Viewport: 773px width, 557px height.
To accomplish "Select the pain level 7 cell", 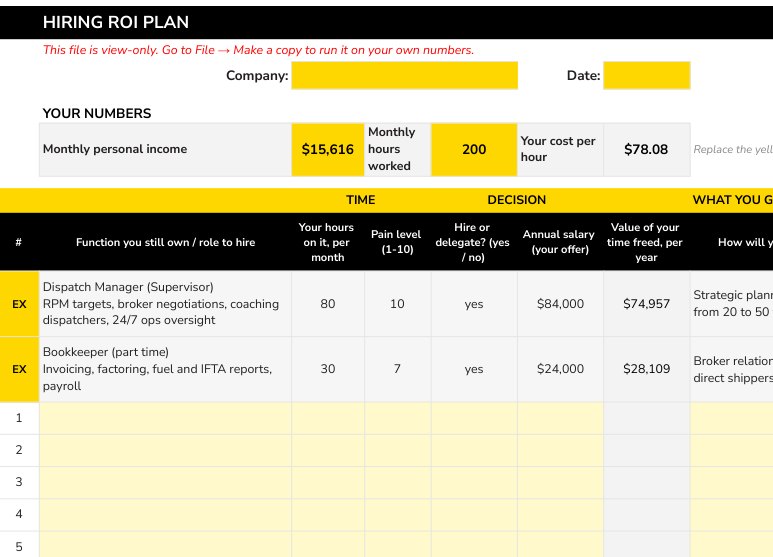I will coord(397,369).
